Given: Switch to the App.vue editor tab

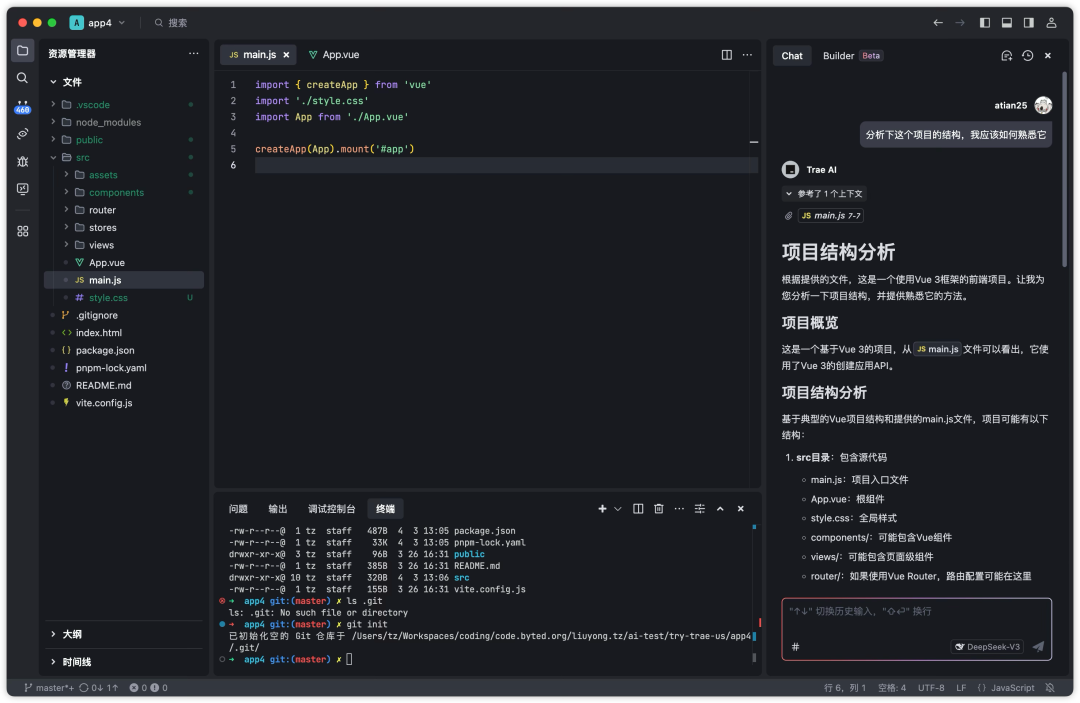Looking at the screenshot, I should coord(334,54).
